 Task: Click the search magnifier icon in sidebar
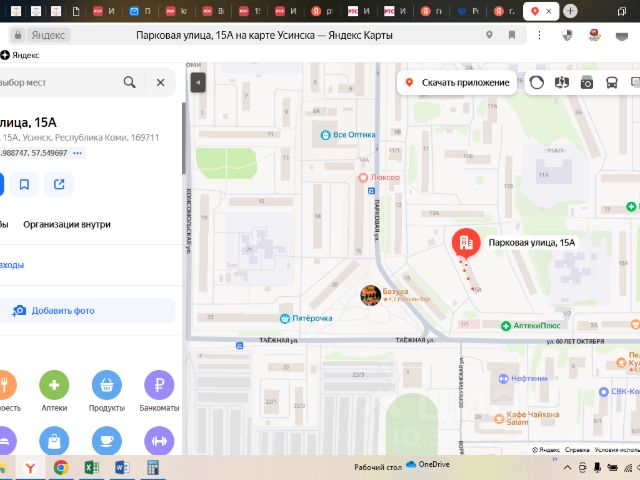pyautogui.click(x=129, y=82)
